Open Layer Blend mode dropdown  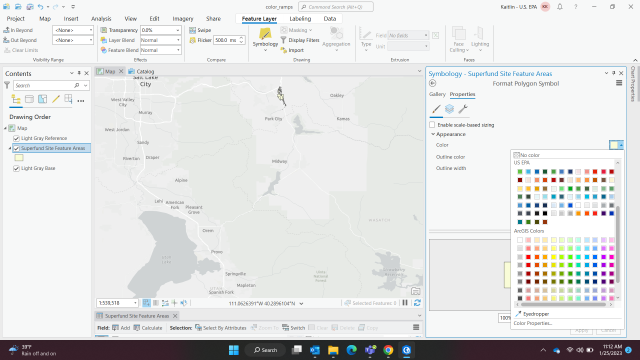(178, 40)
